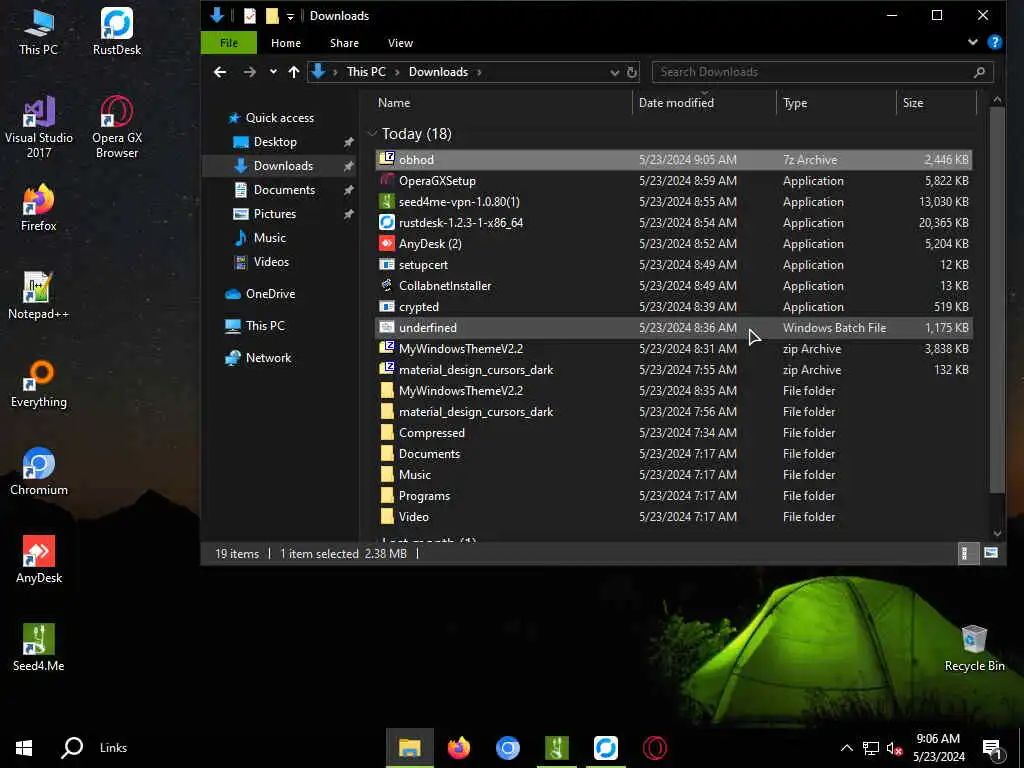Select the Recycle Bin desktop icon
The image size is (1024, 768).
(974, 648)
